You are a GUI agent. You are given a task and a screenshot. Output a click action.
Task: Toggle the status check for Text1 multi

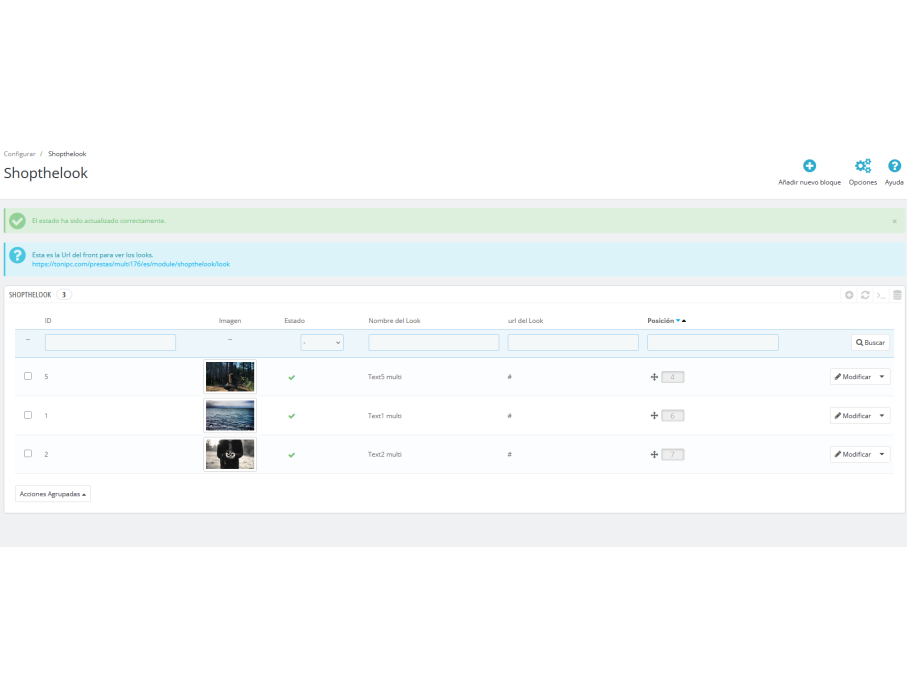pos(292,416)
